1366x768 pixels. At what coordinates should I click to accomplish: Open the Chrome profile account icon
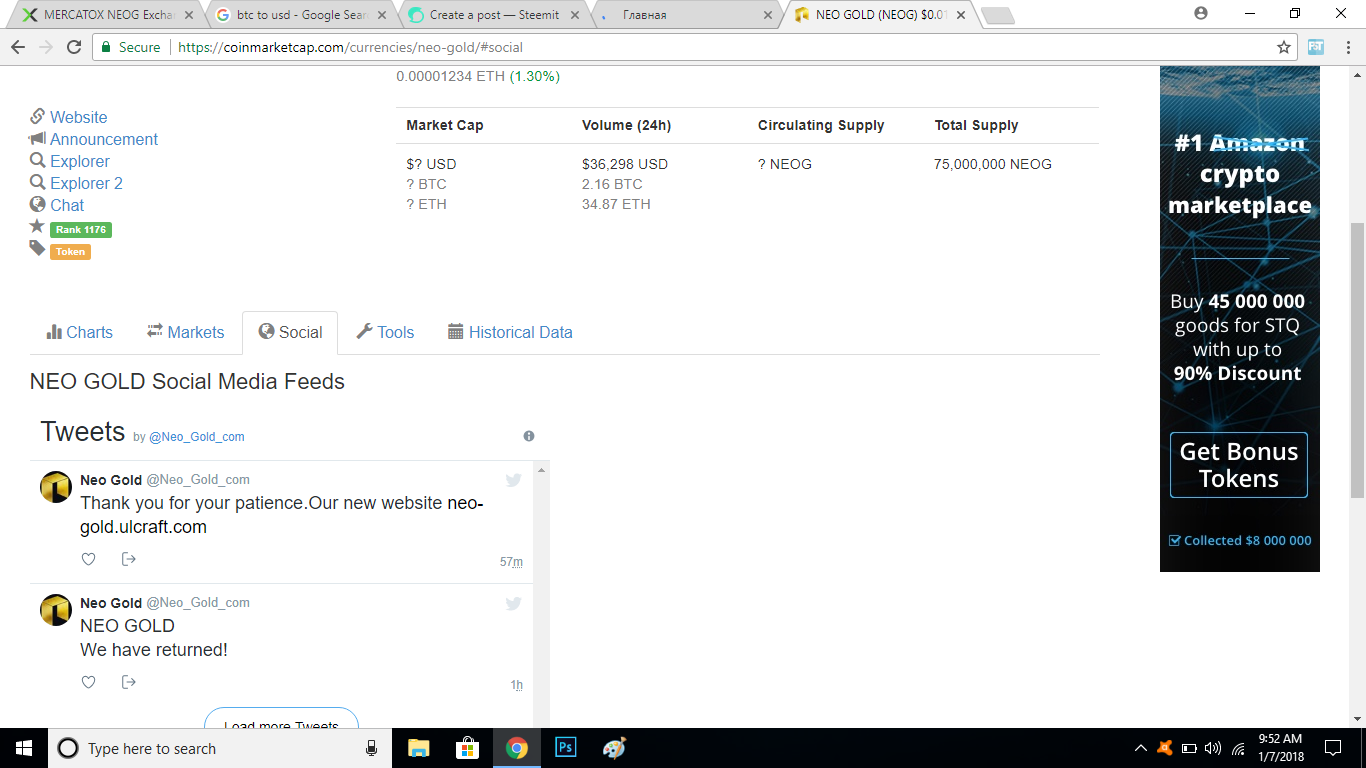[1201, 13]
